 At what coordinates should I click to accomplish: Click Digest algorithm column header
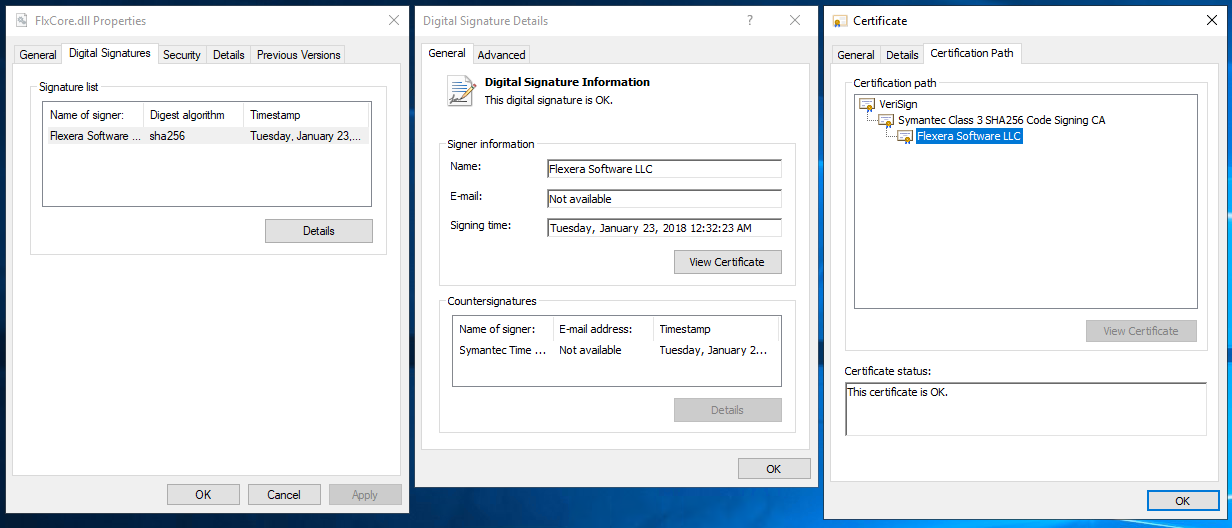(x=193, y=115)
